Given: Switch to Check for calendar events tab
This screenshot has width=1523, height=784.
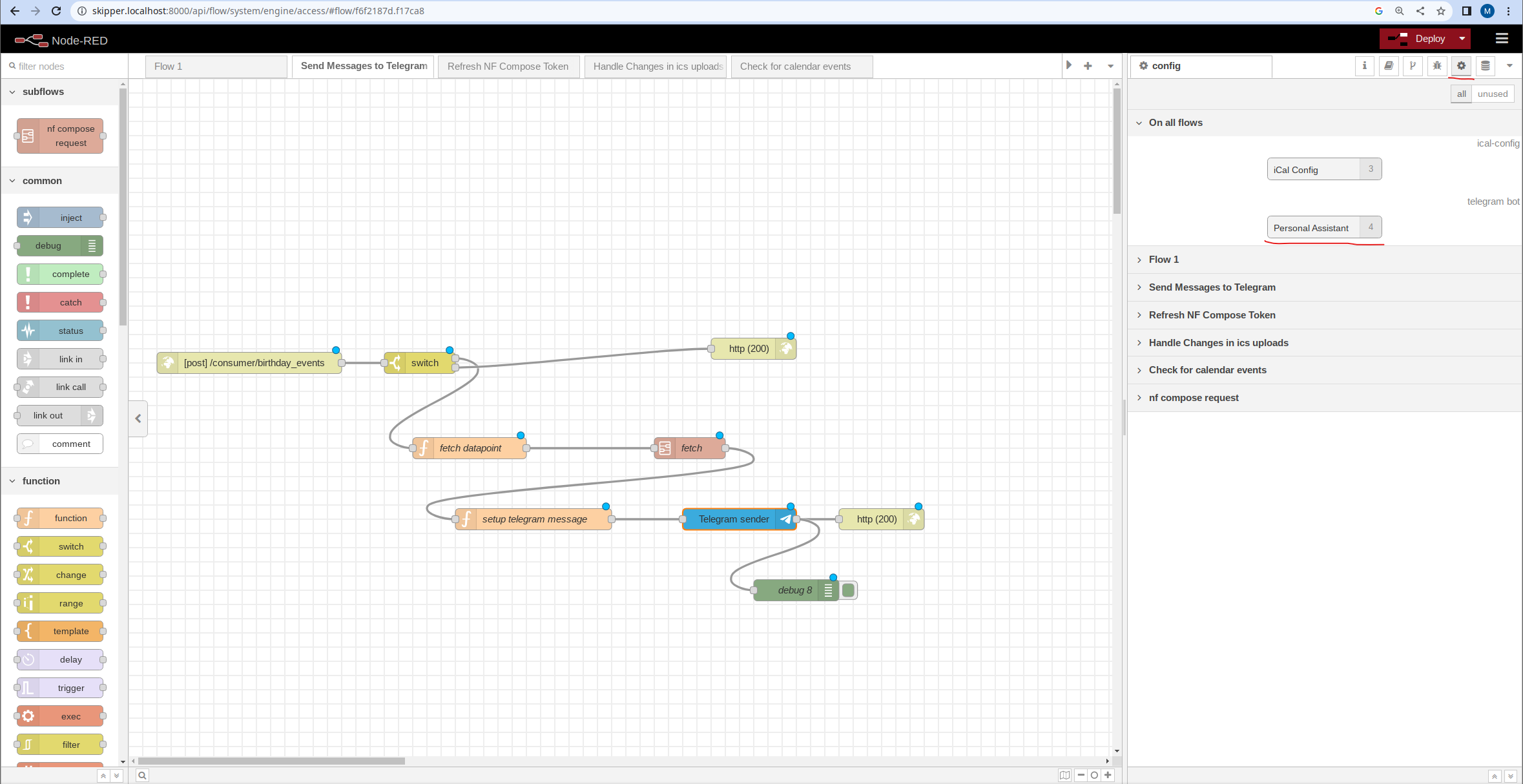Looking at the screenshot, I should [x=795, y=67].
